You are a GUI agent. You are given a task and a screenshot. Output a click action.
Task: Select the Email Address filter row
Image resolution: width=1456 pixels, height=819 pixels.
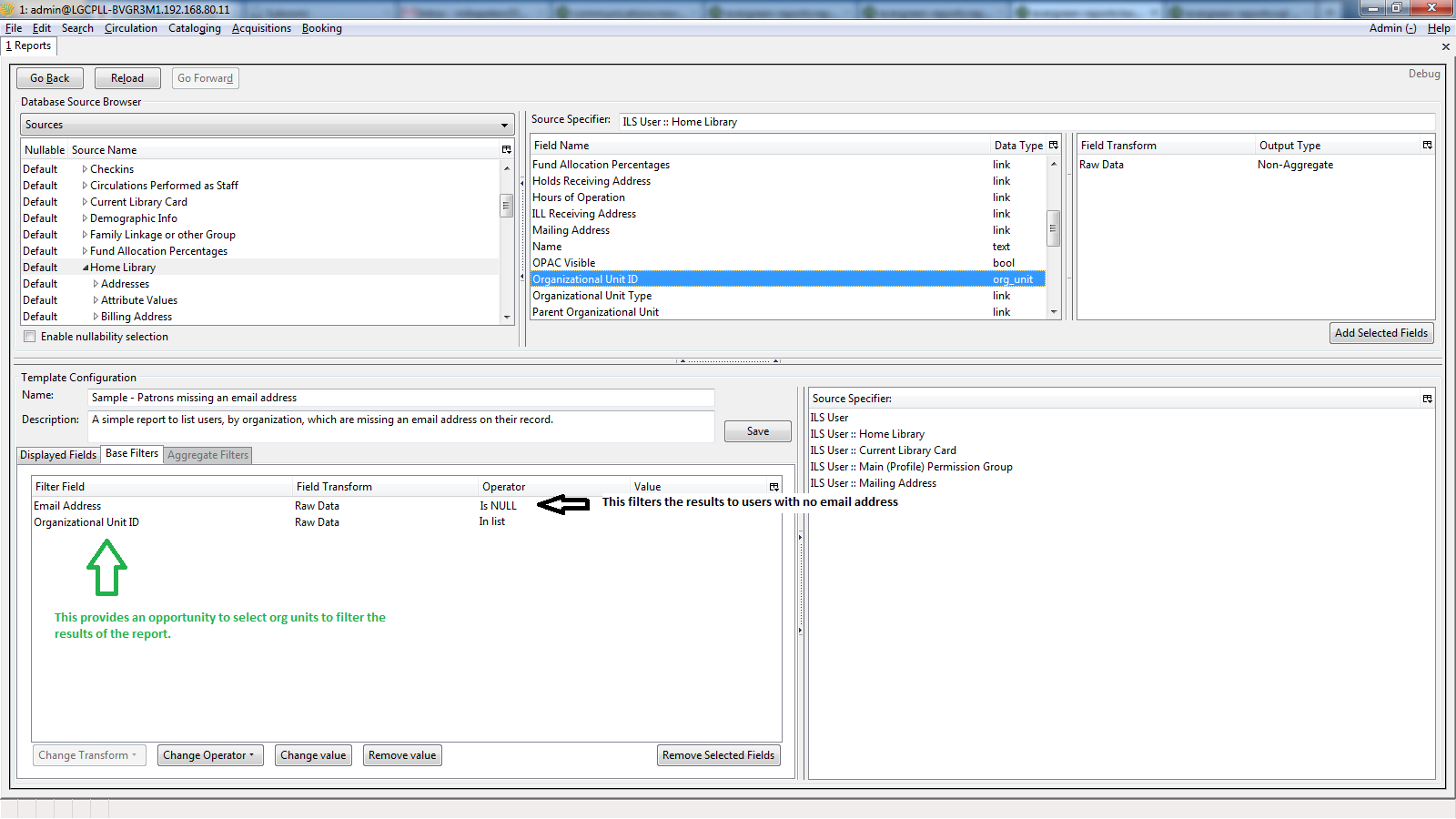tap(68, 506)
